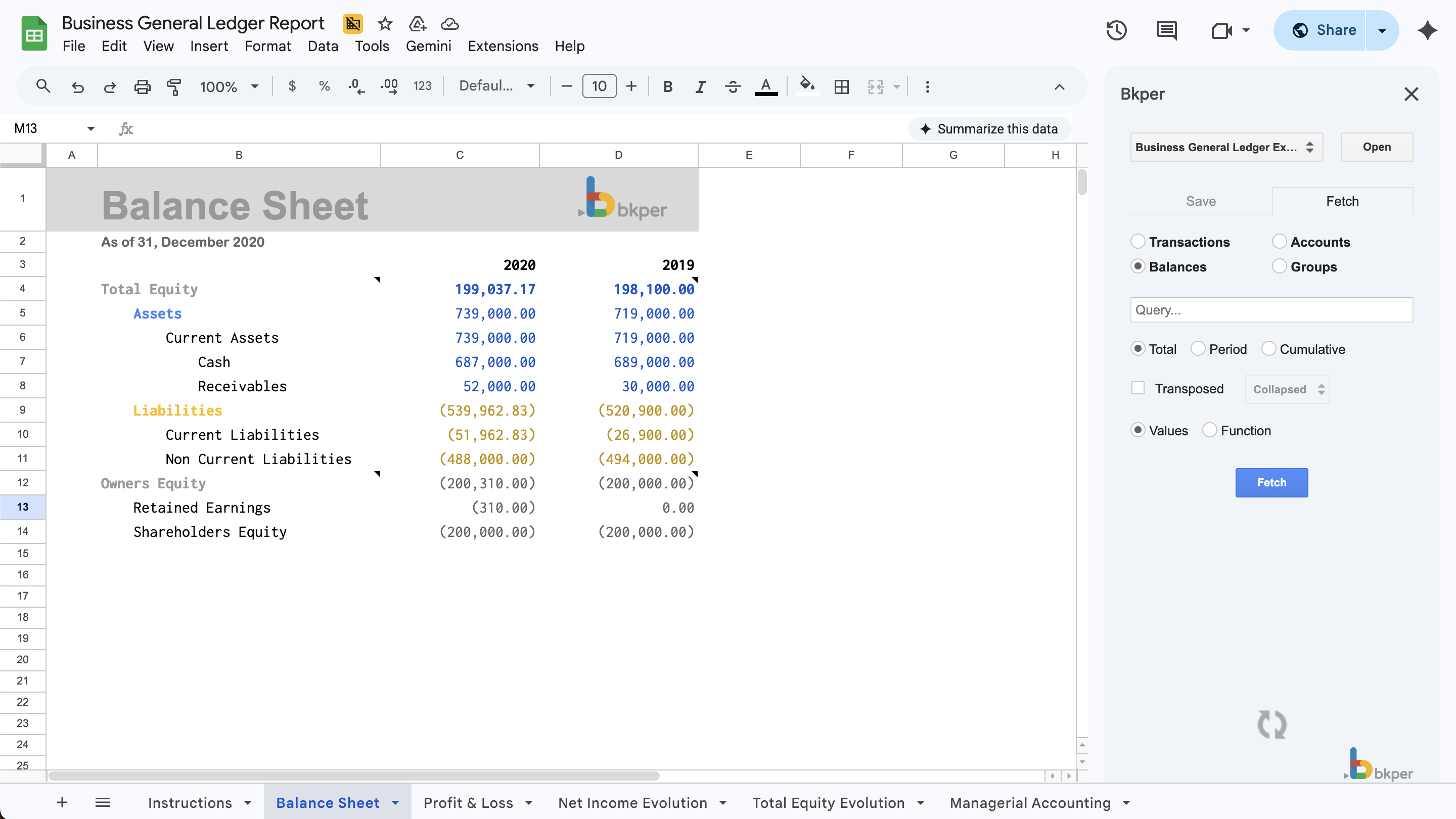
Task: Open the search menus magnifier icon
Action: [x=43, y=86]
